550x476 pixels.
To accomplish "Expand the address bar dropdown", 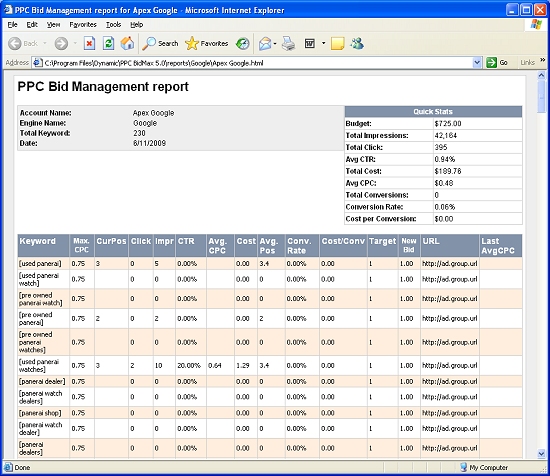I will 477,63.
